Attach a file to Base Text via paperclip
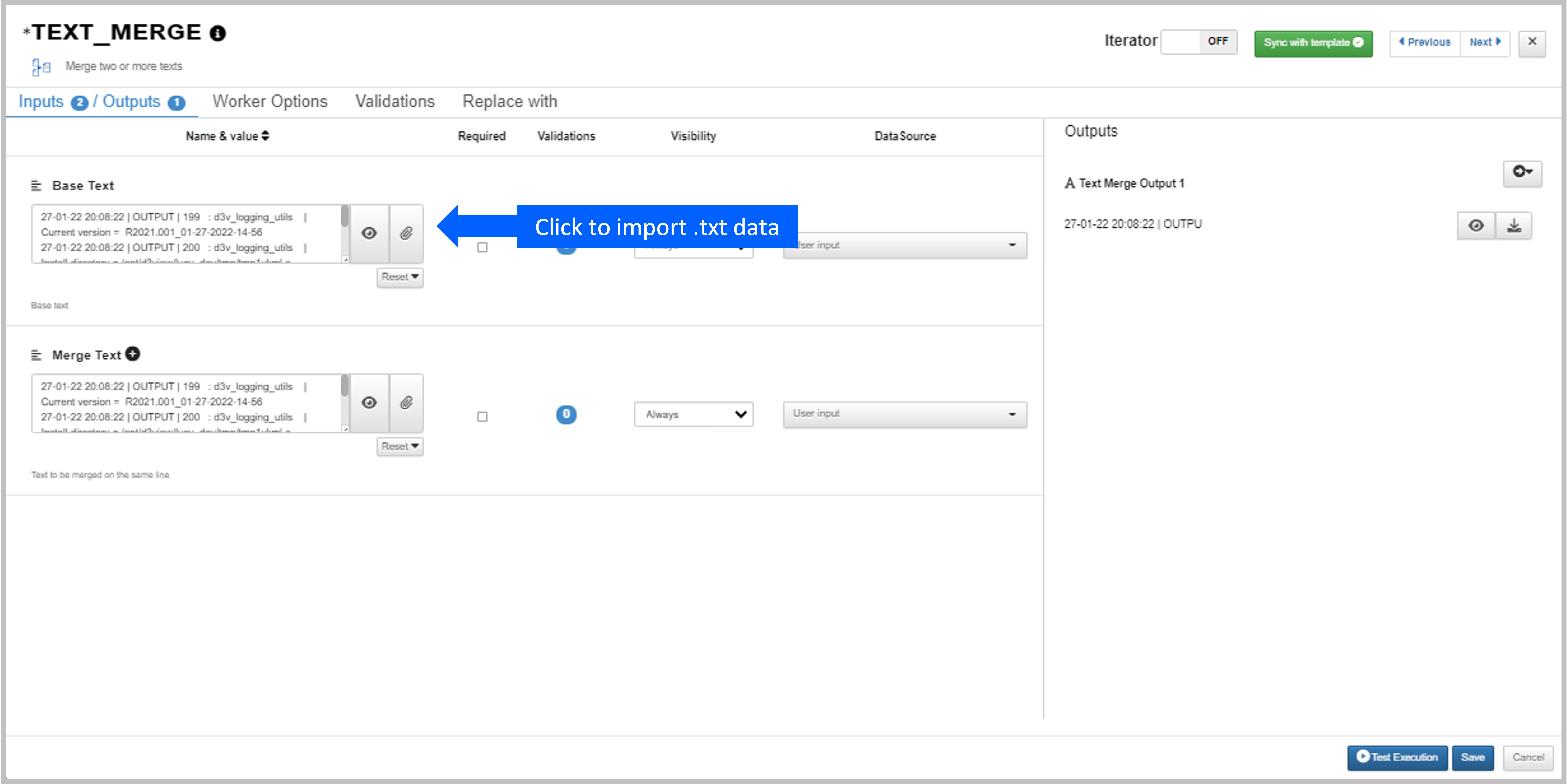 point(406,233)
